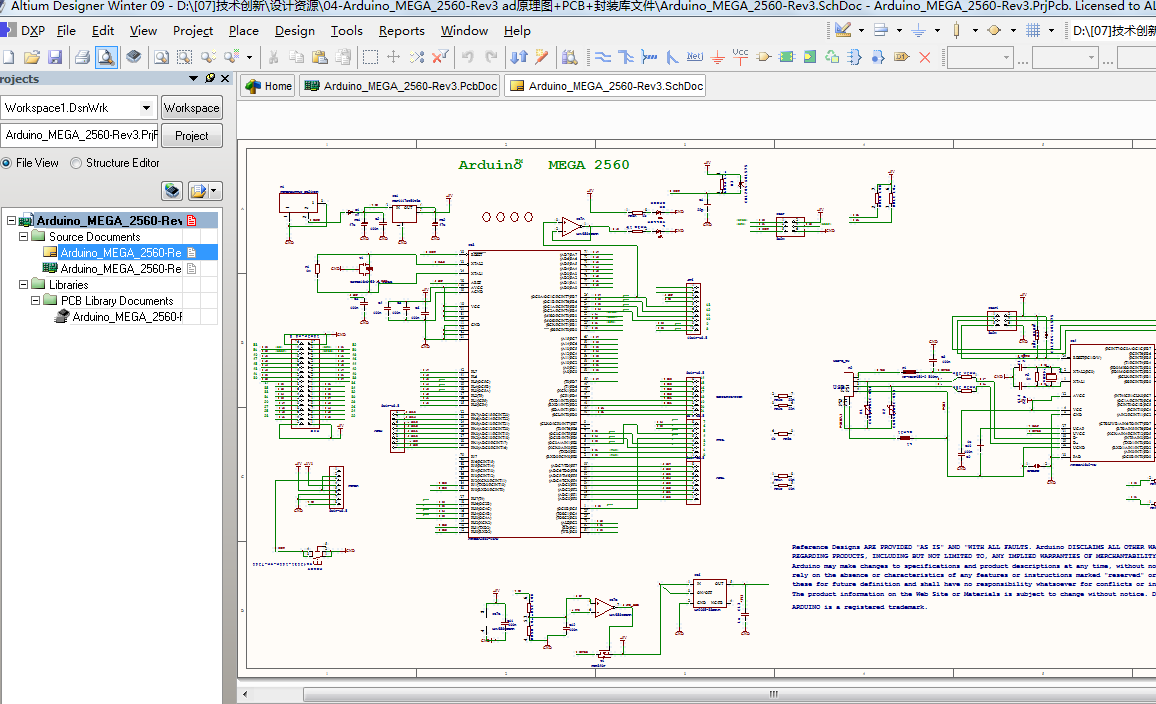
Task: Activate the move selection cross icon
Action: 394,57
